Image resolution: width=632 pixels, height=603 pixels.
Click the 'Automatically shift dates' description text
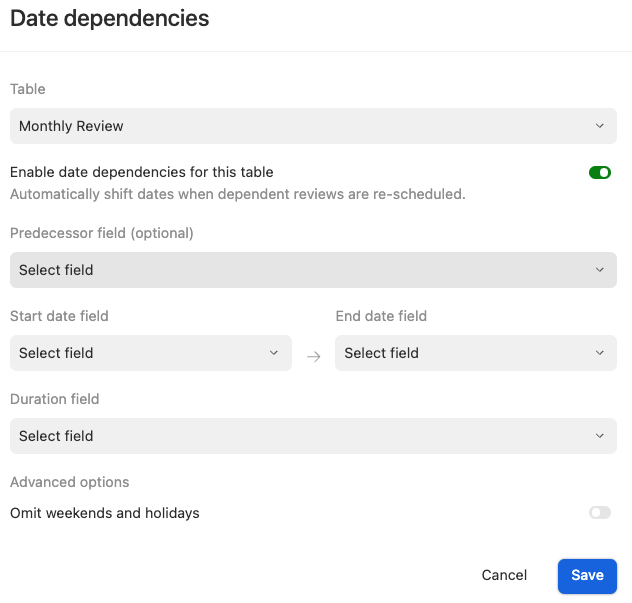tap(237, 194)
